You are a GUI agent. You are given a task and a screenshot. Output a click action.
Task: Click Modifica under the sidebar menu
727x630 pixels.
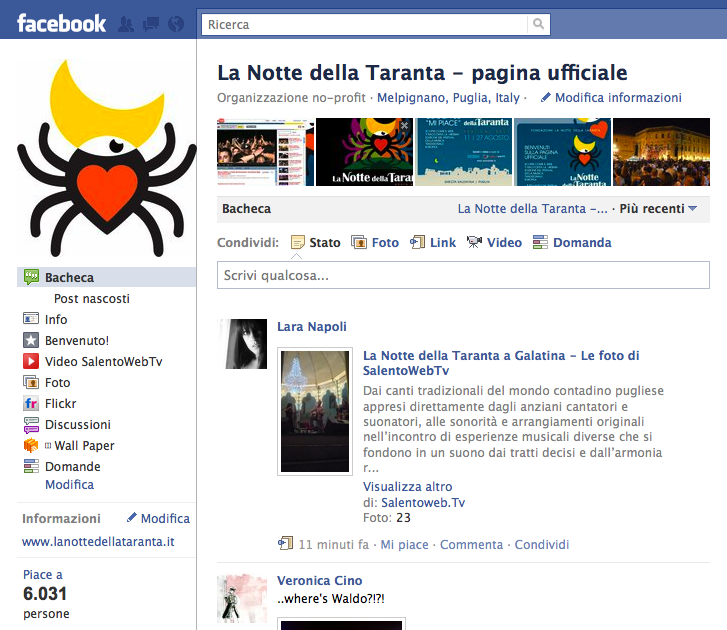click(x=70, y=485)
